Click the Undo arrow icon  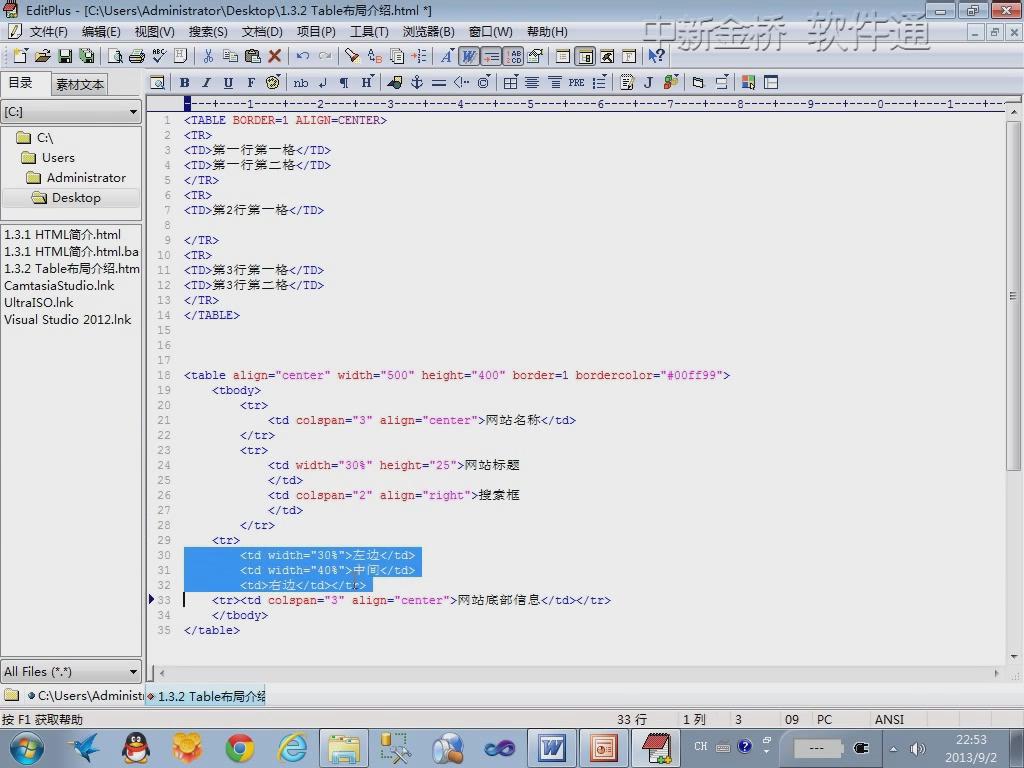(302, 56)
